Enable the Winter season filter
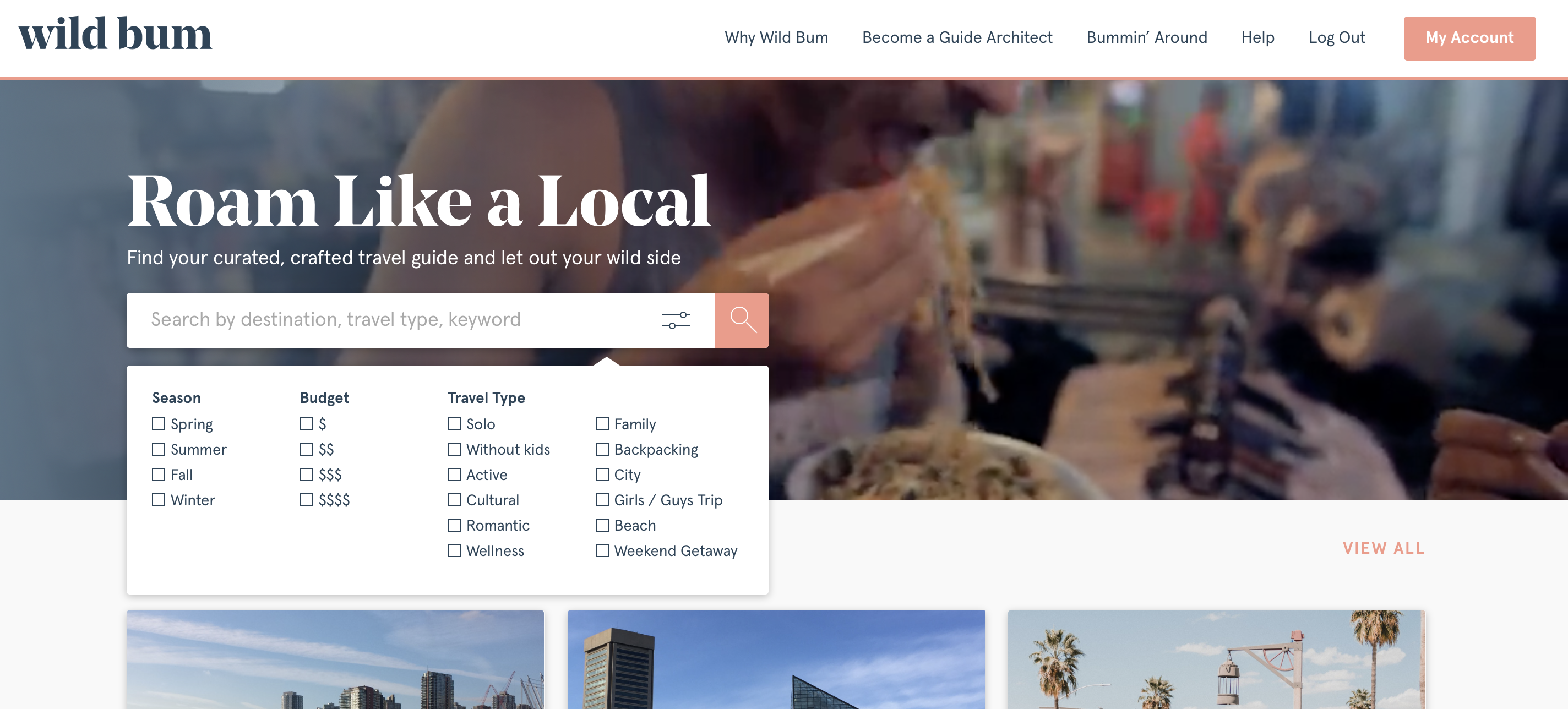The width and height of the screenshot is (1568, 709). click(158, 500)
